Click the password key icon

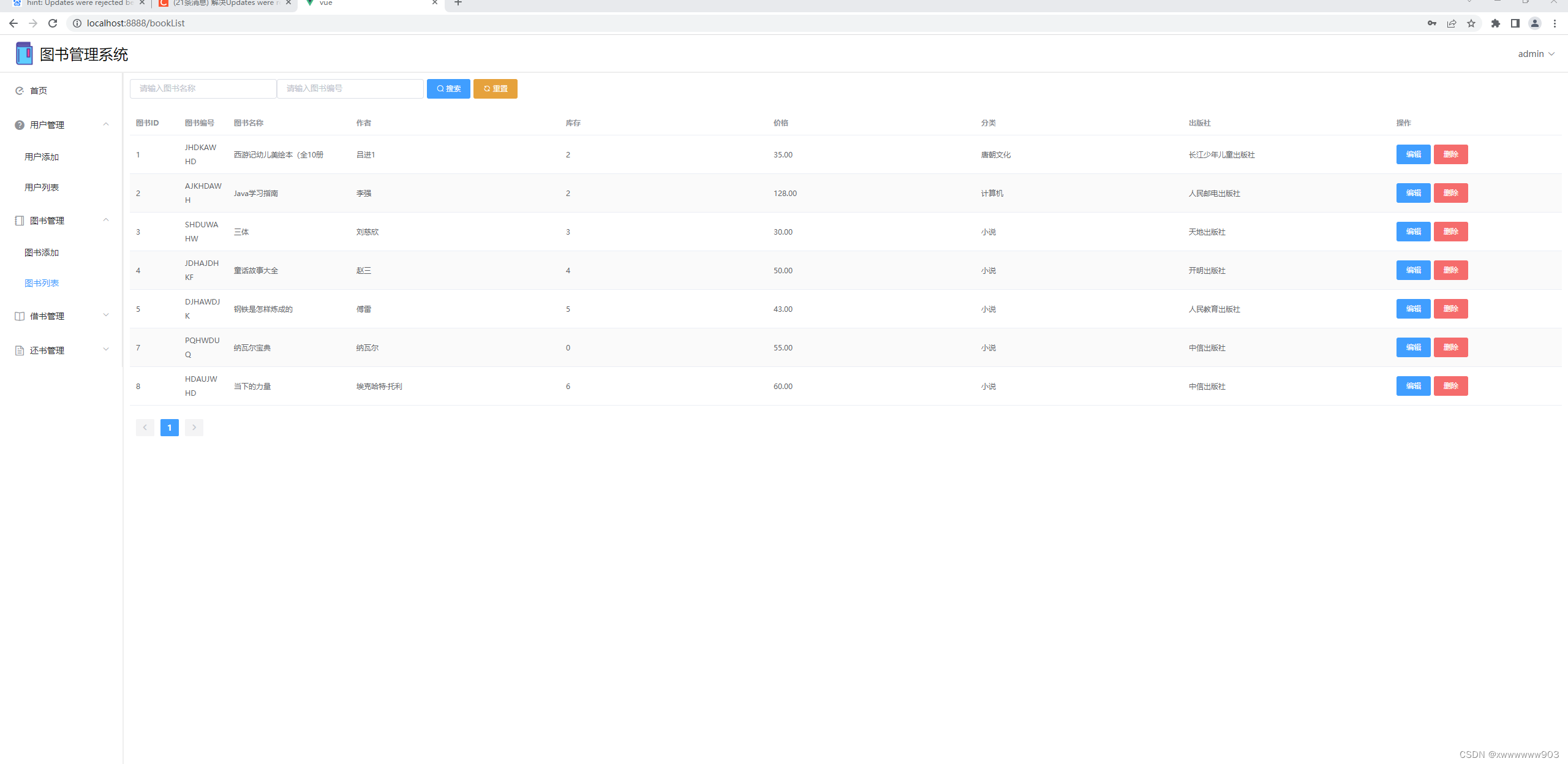[1432, 23]
